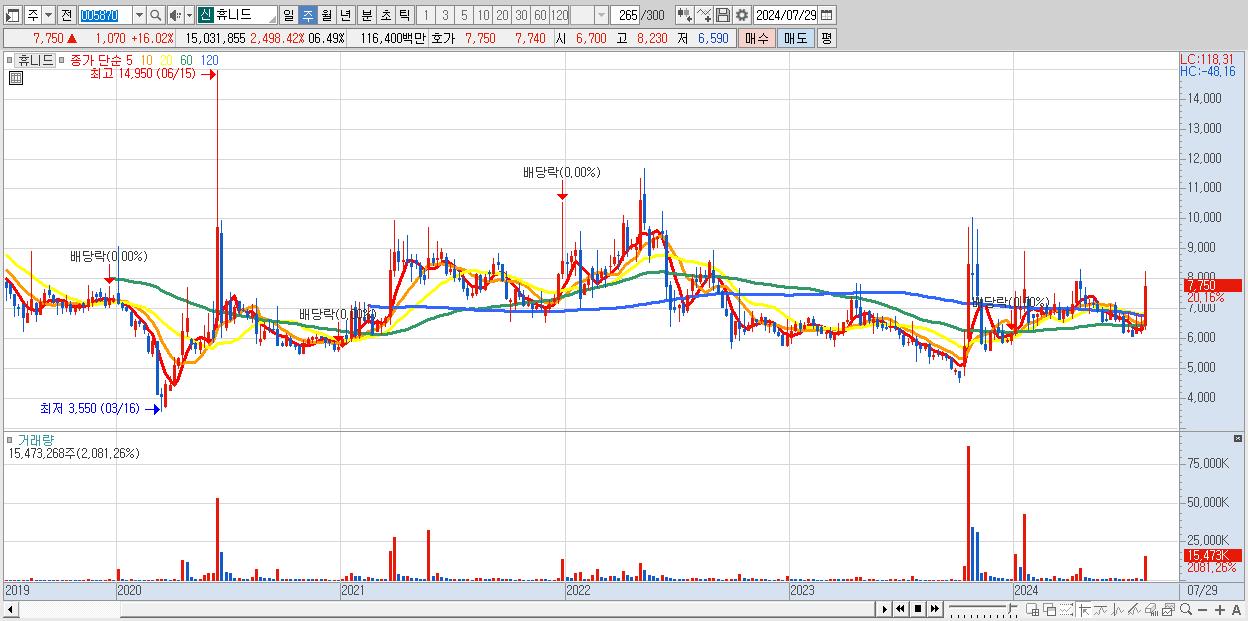
Task: Expand the speaker options dropdown arrow
Action: [x=189, y=15]
